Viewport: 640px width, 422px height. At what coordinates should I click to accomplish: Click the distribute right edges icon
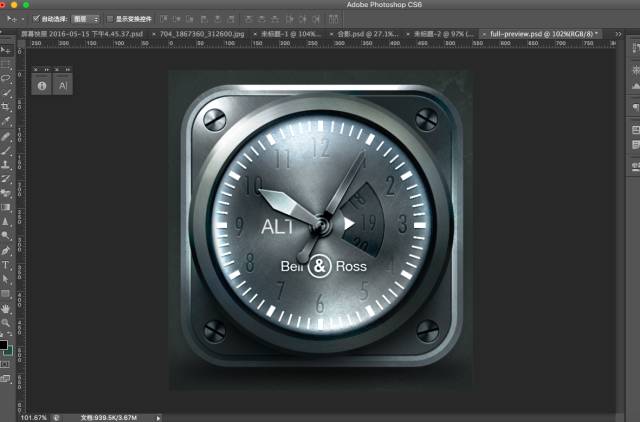click(x=316, y=19)
